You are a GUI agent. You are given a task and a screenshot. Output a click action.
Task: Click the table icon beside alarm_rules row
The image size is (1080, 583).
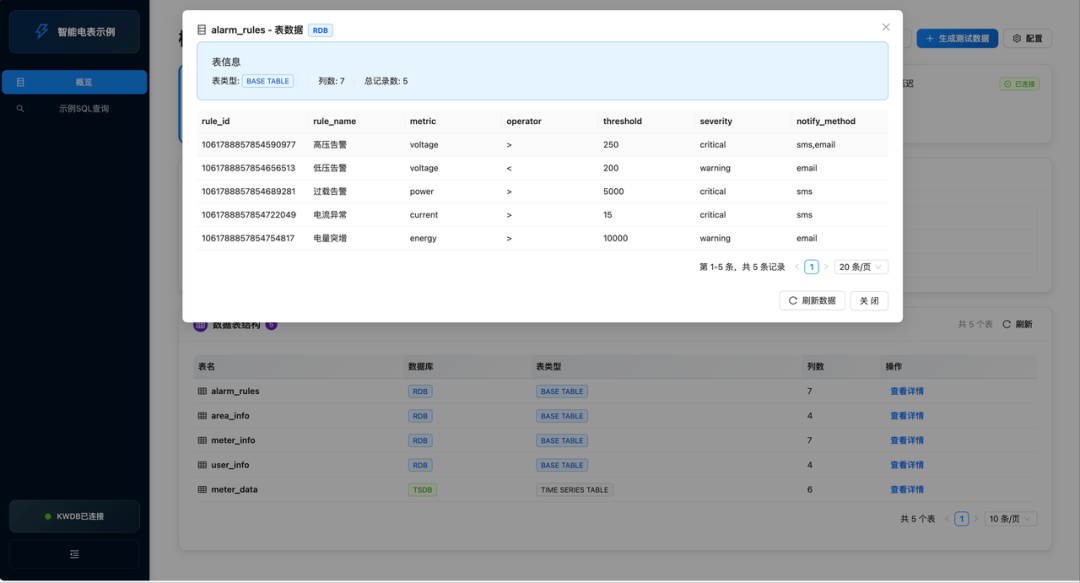201,391
